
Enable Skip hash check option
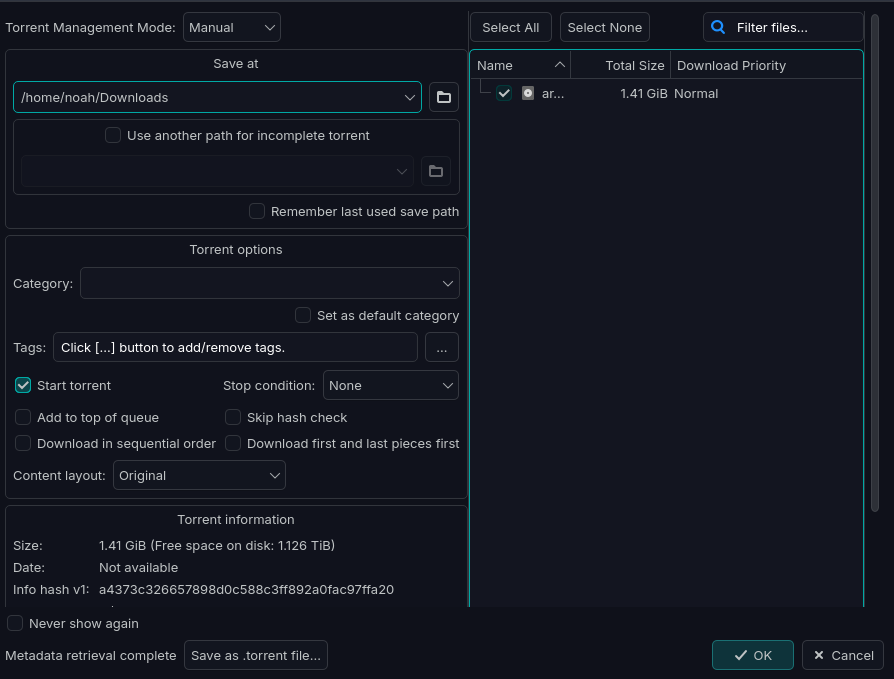(233, 417)
